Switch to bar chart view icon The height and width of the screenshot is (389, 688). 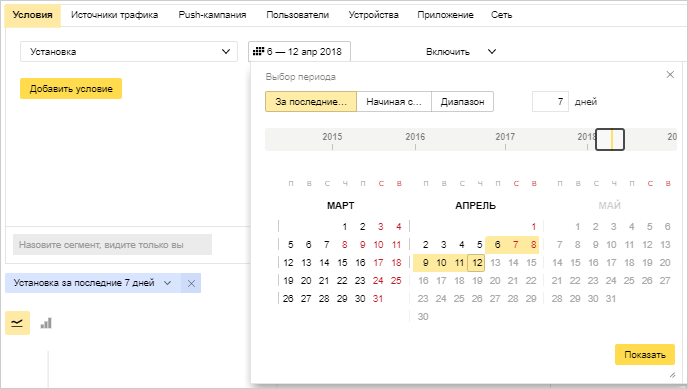click(46, 323)
